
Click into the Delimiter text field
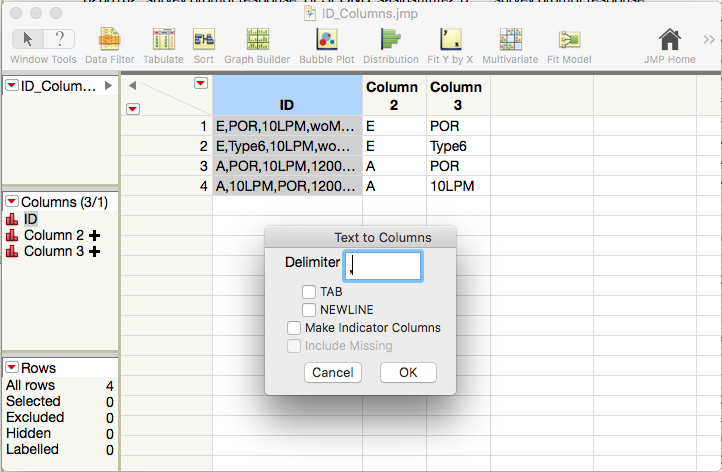(383, 265)
